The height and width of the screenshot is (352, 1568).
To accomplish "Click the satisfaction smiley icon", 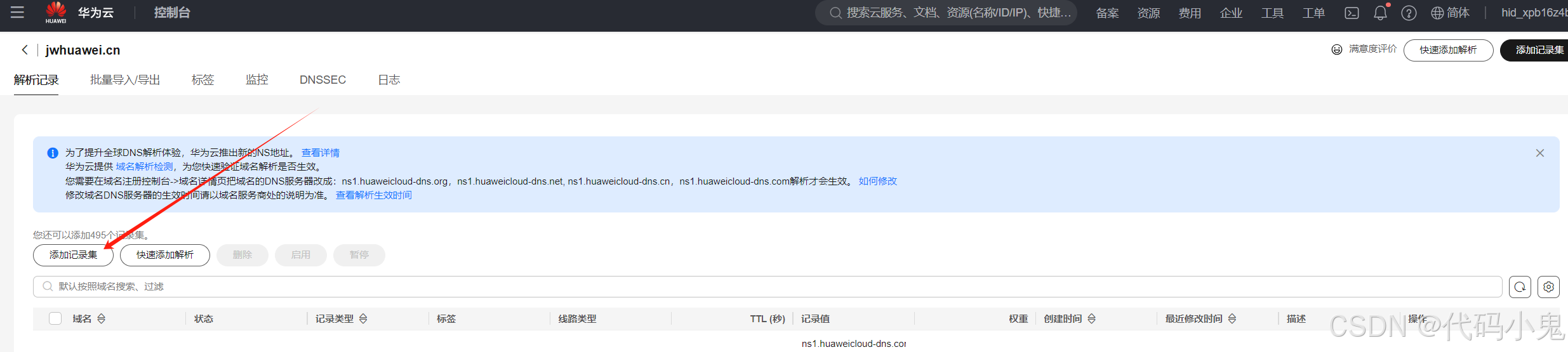I will click(x=1337, y=49).
